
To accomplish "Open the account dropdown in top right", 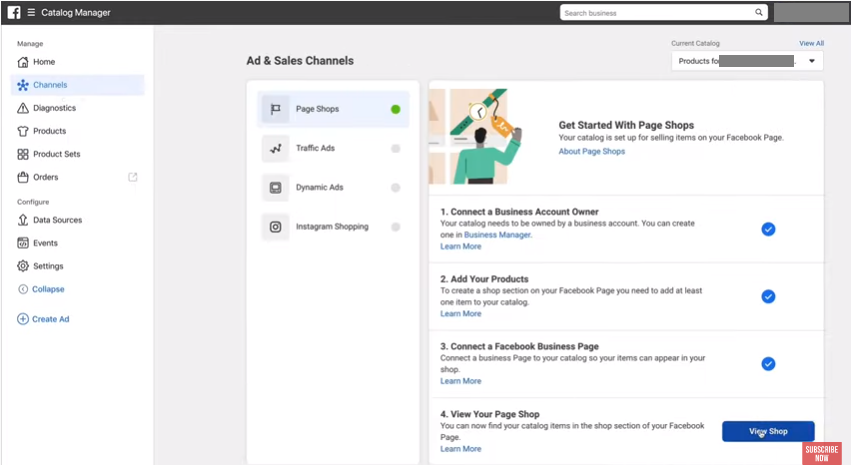I will pos(809,13).
